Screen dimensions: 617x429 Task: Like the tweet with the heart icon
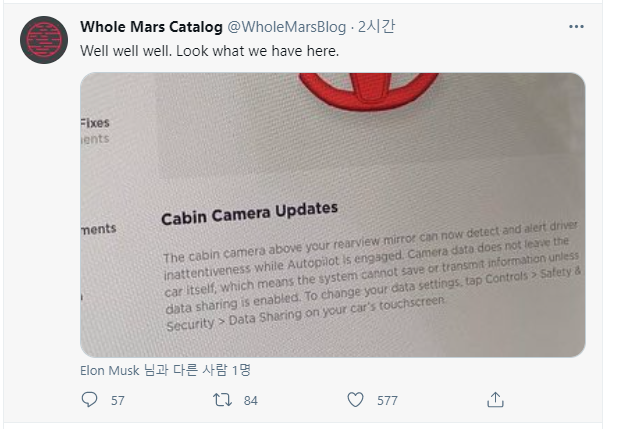(x=355, y=399)
